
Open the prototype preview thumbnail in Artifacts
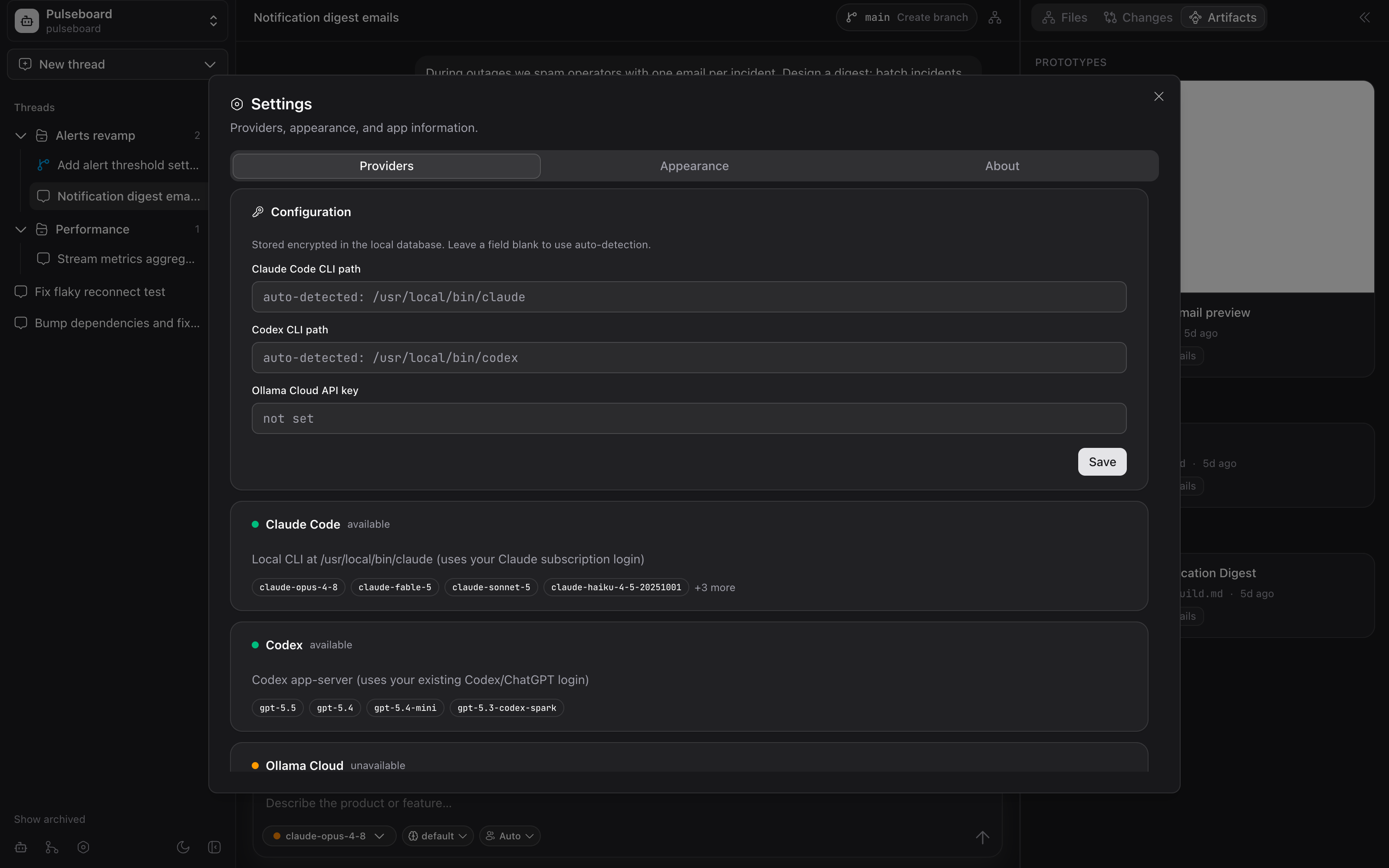click(x=1277, y=187)
